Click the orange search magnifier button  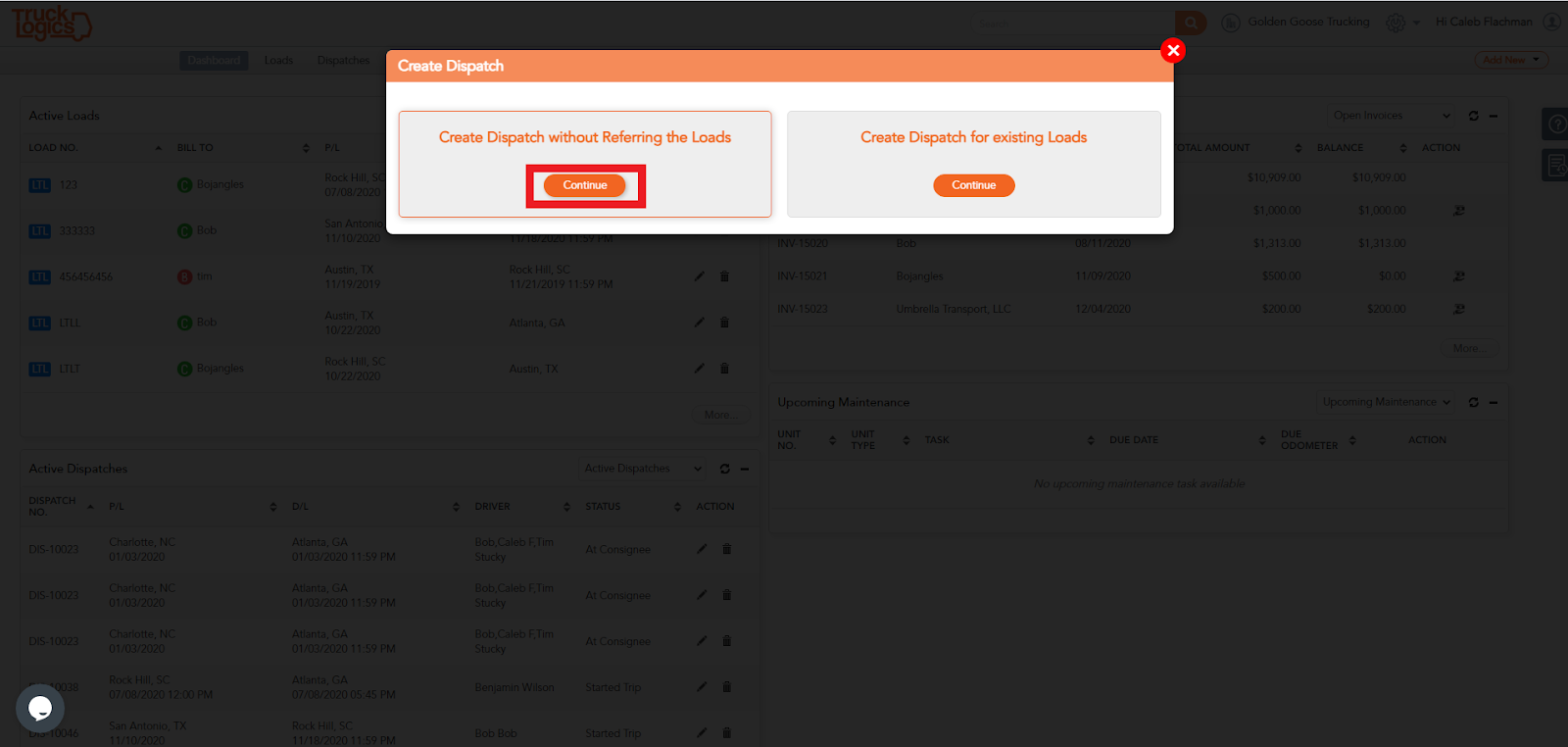1190,23
